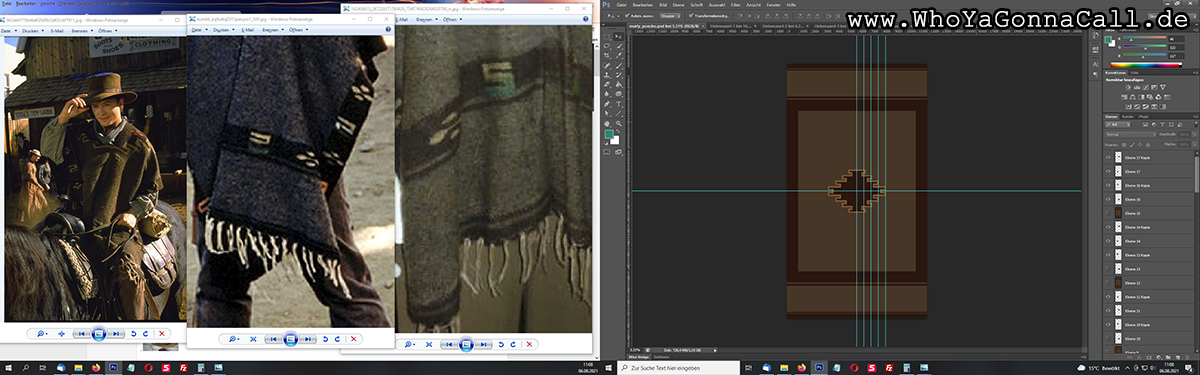This screenshot has height=375, width=1200.
Task: Switch to the Stile panel tab
Action: click(1135, 72)
